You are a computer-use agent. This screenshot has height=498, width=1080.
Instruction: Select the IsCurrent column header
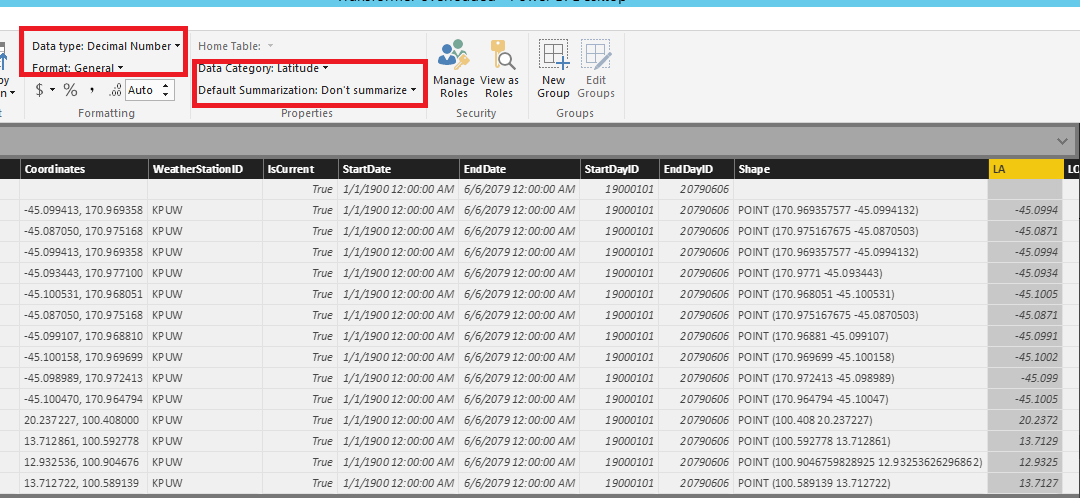click(x=300, y=169)
